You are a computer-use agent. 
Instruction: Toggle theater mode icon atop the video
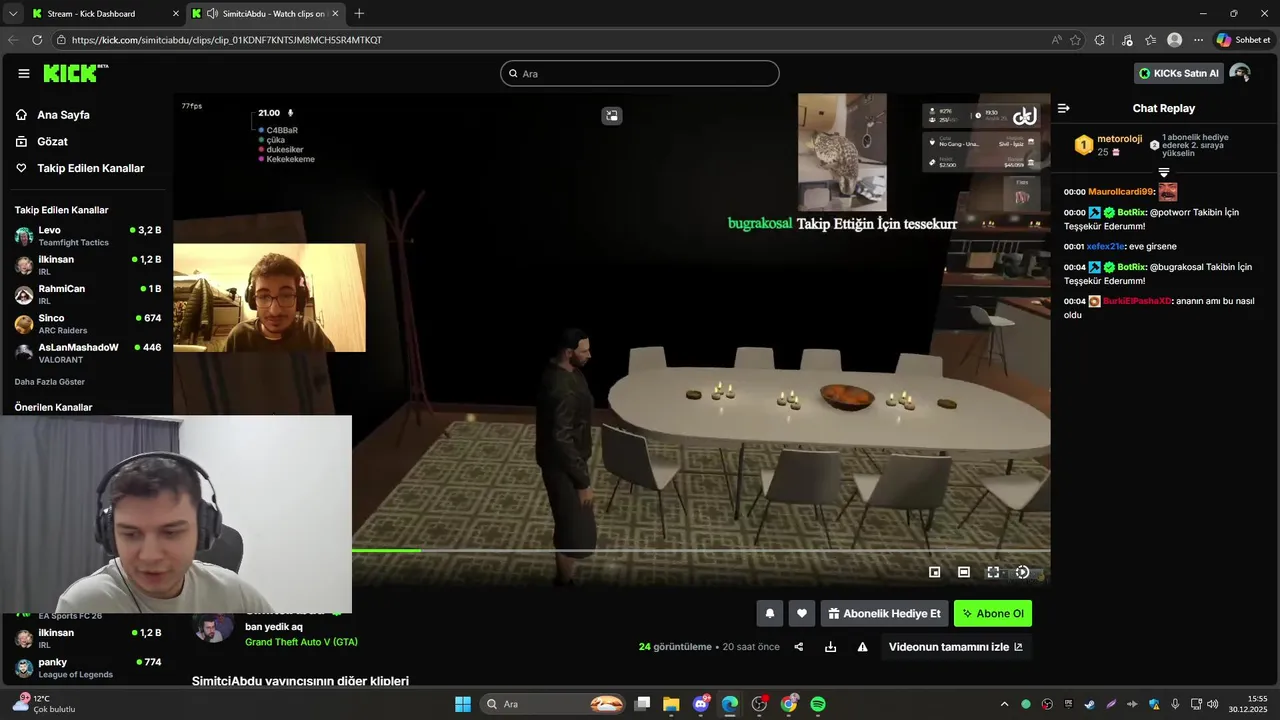(x=612, y=116)
